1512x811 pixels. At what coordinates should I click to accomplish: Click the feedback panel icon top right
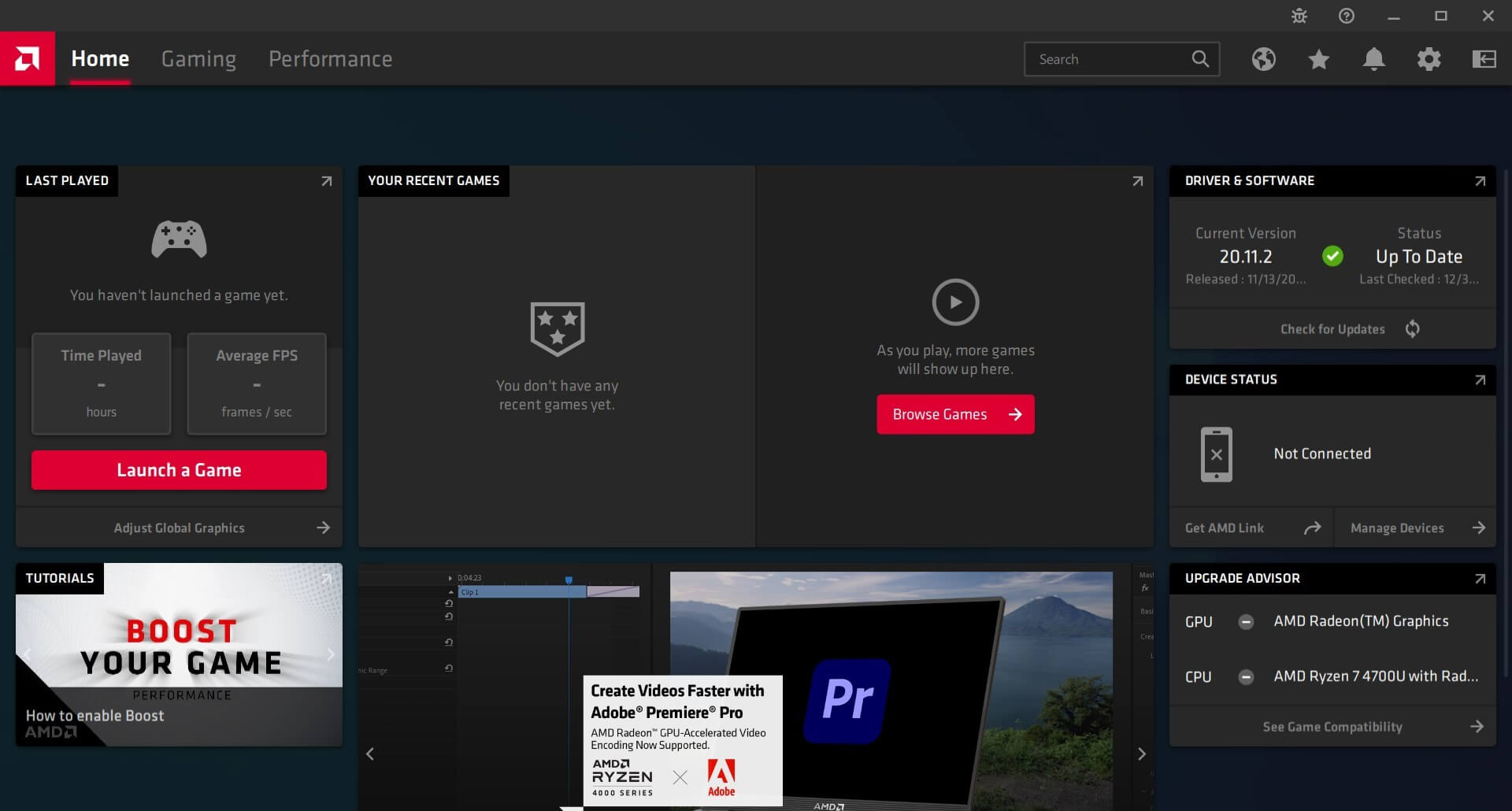pos(1484,59)
